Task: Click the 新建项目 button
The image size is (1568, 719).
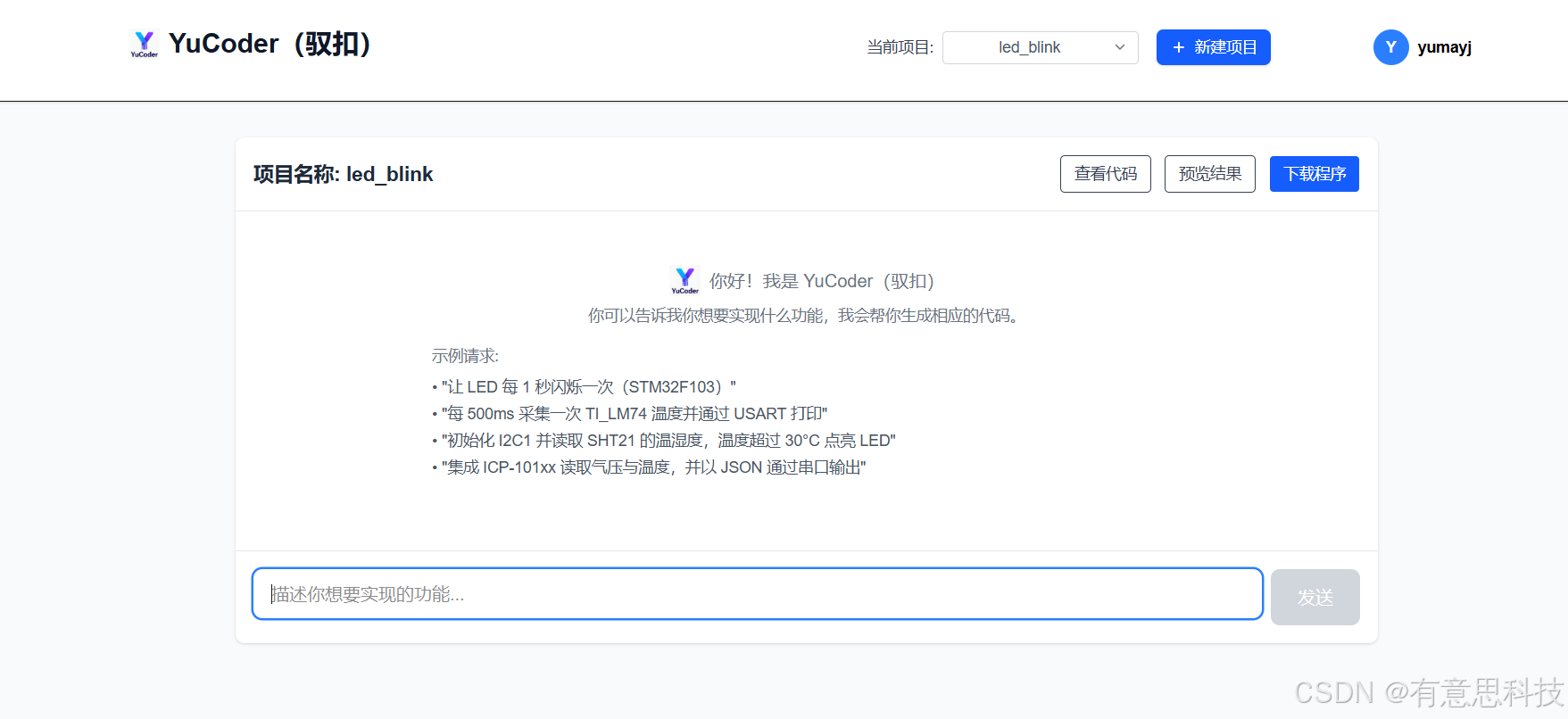Action: tap(1213, 47)
